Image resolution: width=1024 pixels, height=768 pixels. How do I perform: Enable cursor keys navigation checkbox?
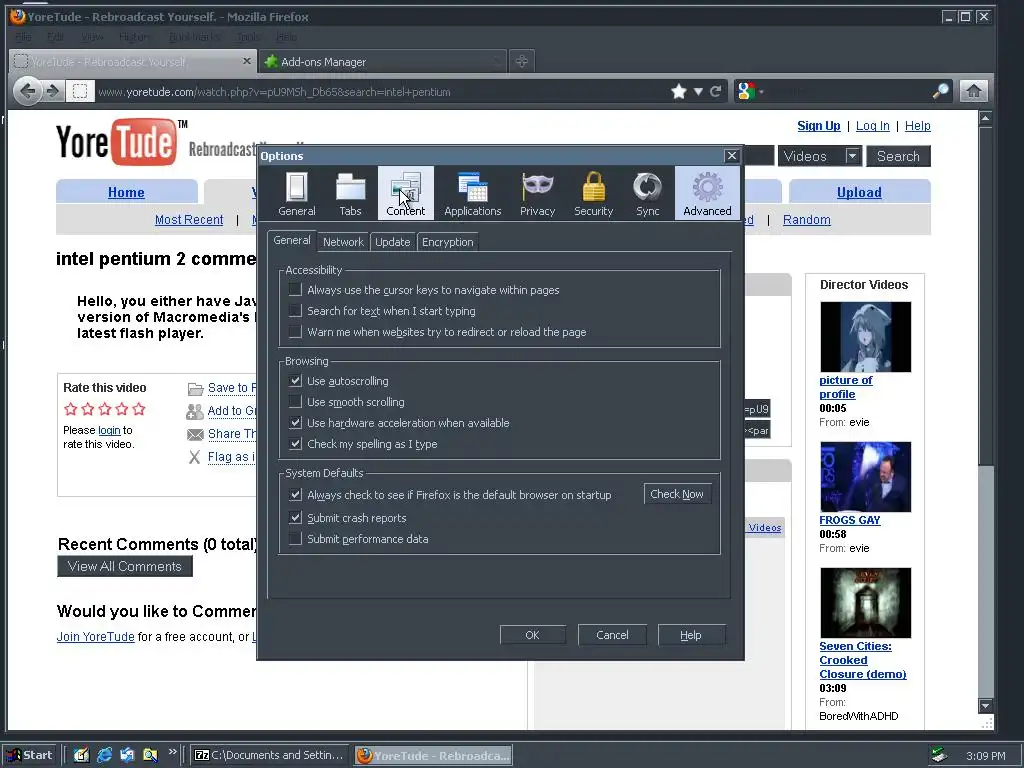click(295, 289)
